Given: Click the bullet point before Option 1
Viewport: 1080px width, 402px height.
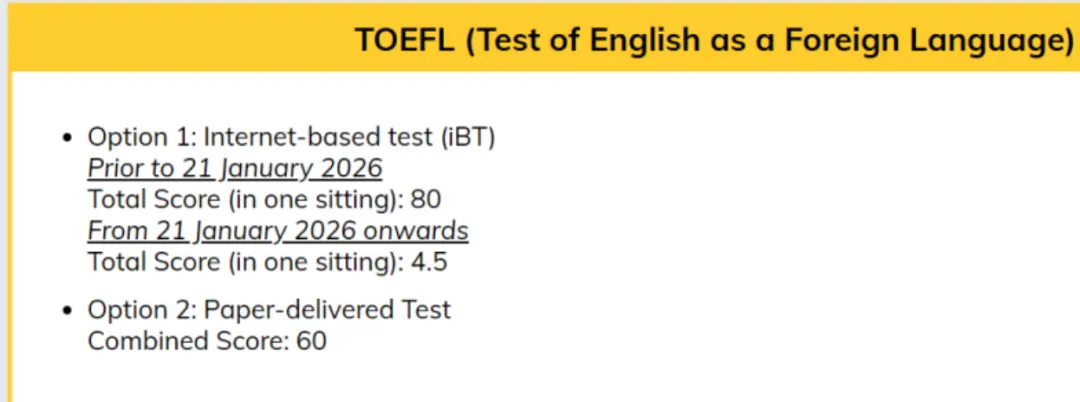Looking at the screenshot, I should coord(67,138).
